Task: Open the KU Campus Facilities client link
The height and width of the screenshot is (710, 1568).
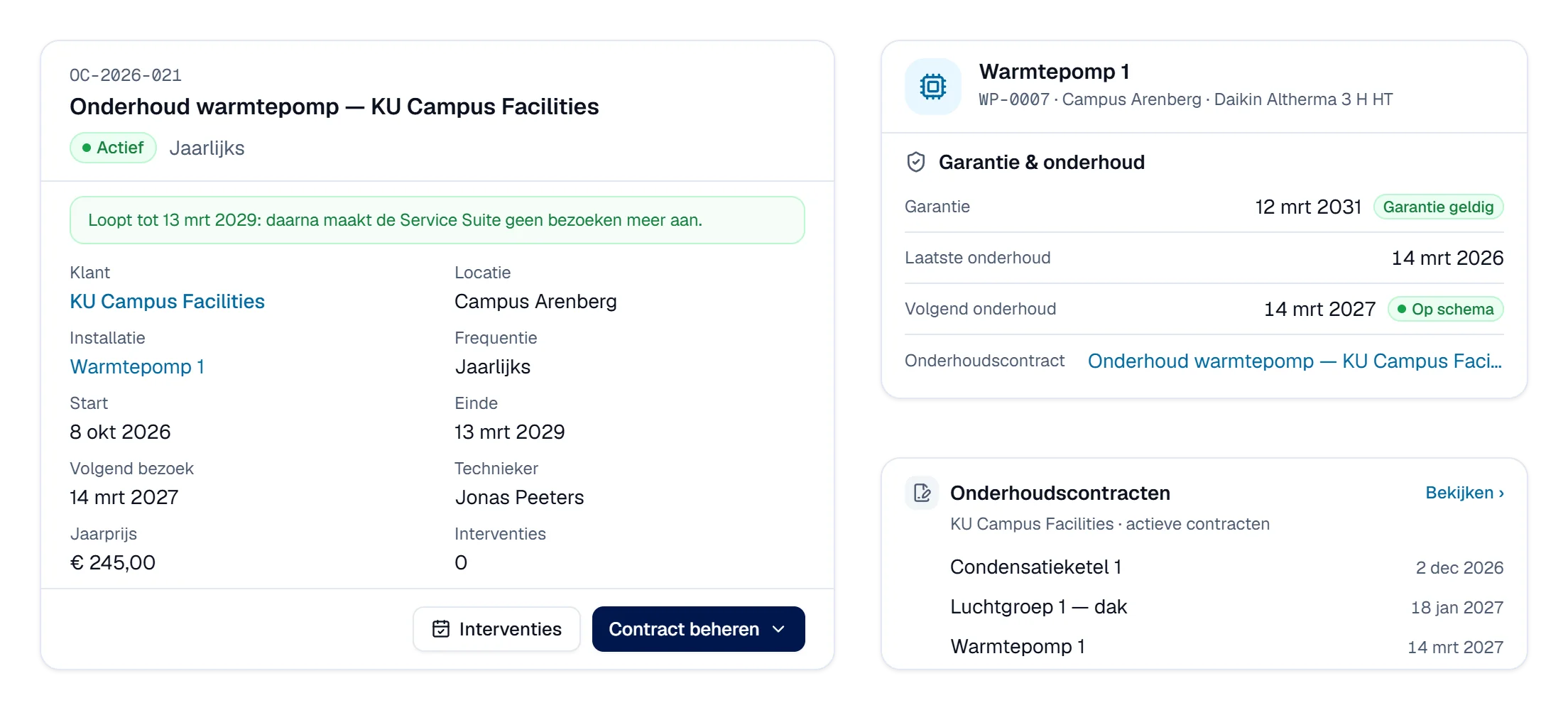Action: (x=167, y=301)
